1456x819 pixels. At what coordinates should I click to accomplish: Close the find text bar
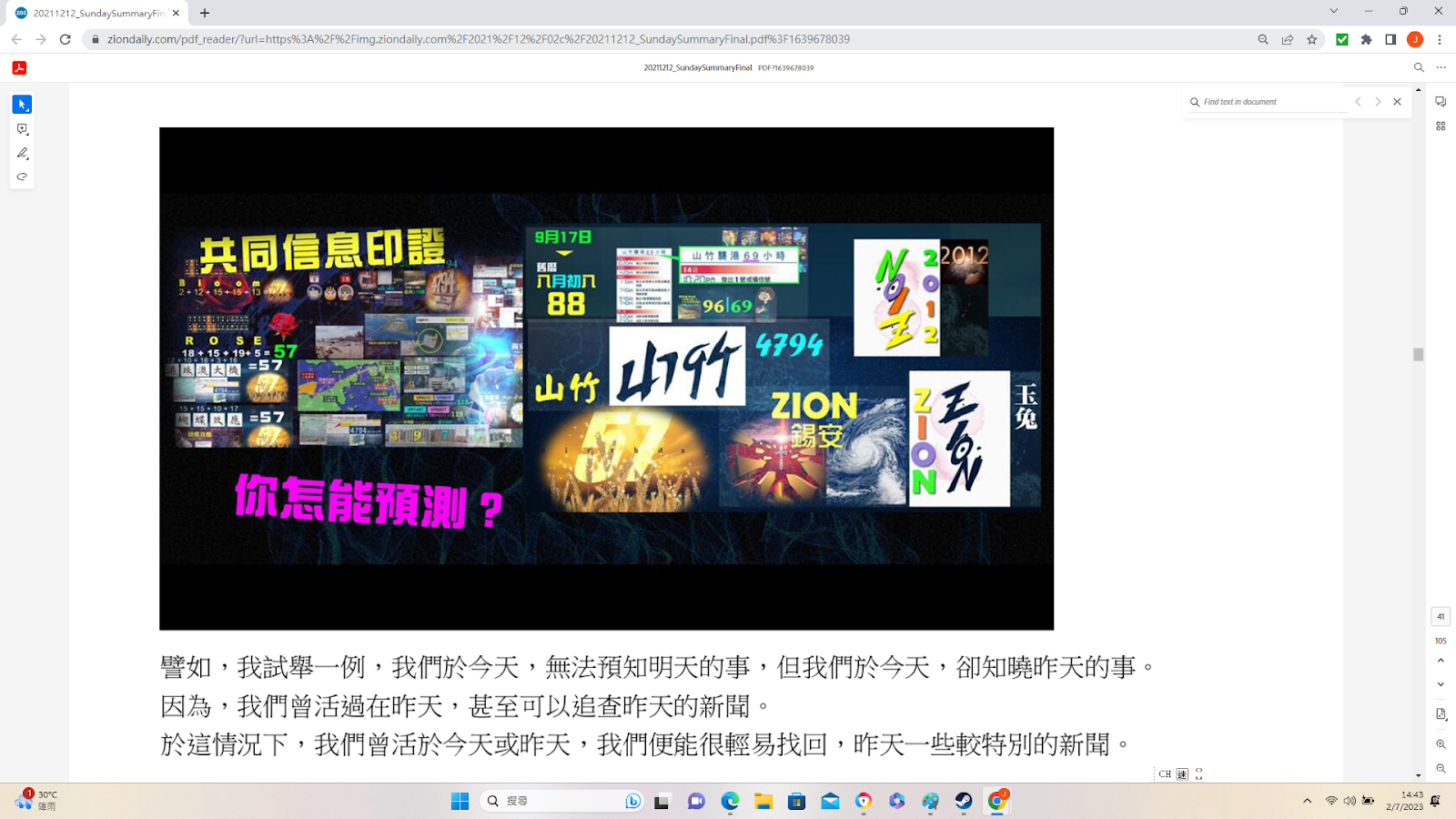(1397, 102)
